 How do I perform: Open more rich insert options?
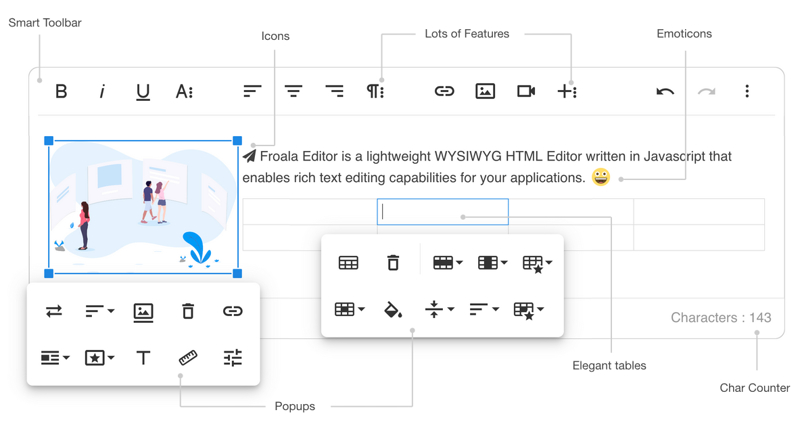[x=567, y=91]
